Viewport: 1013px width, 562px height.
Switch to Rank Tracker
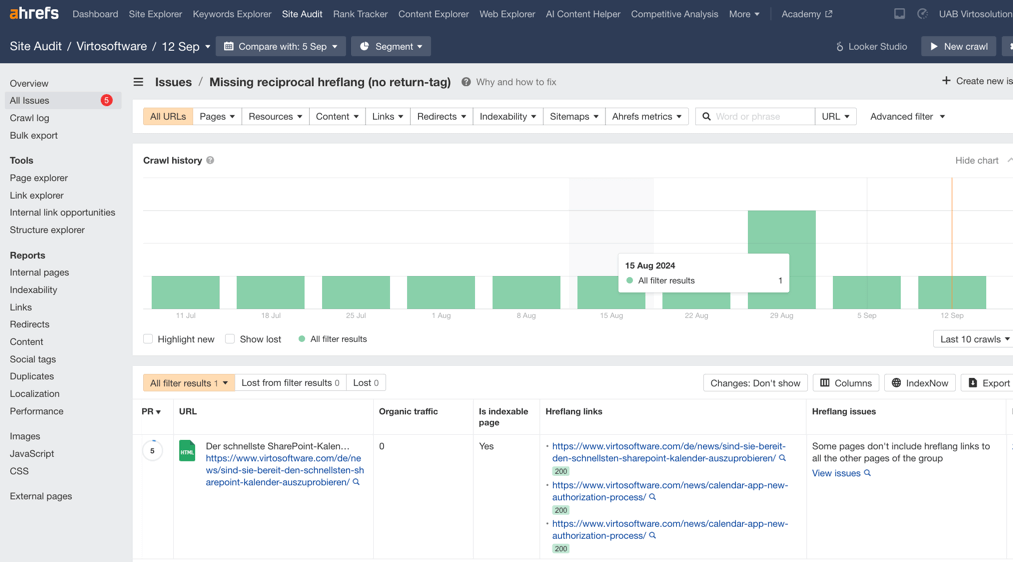coord(360,14)
